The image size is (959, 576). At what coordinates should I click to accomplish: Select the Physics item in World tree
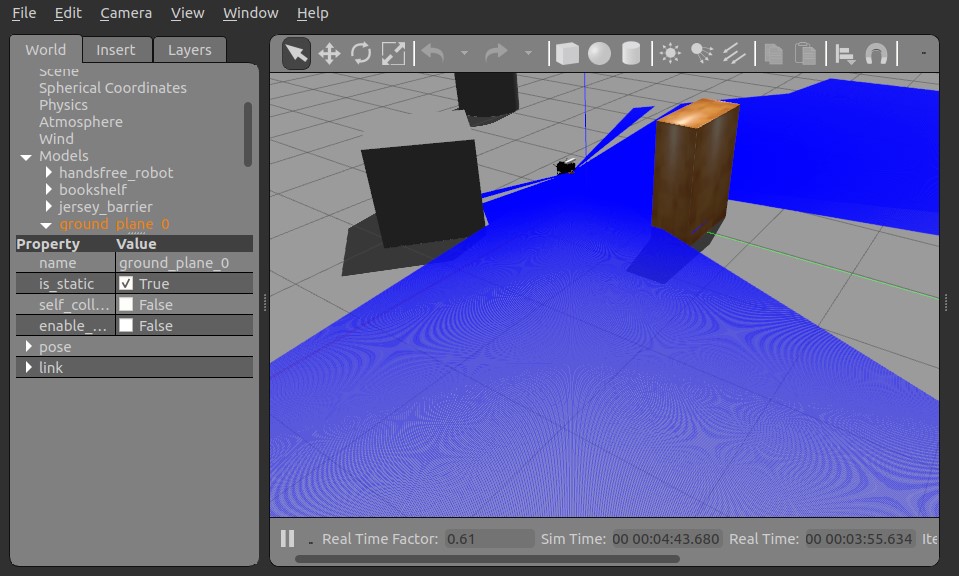[63, 105]
